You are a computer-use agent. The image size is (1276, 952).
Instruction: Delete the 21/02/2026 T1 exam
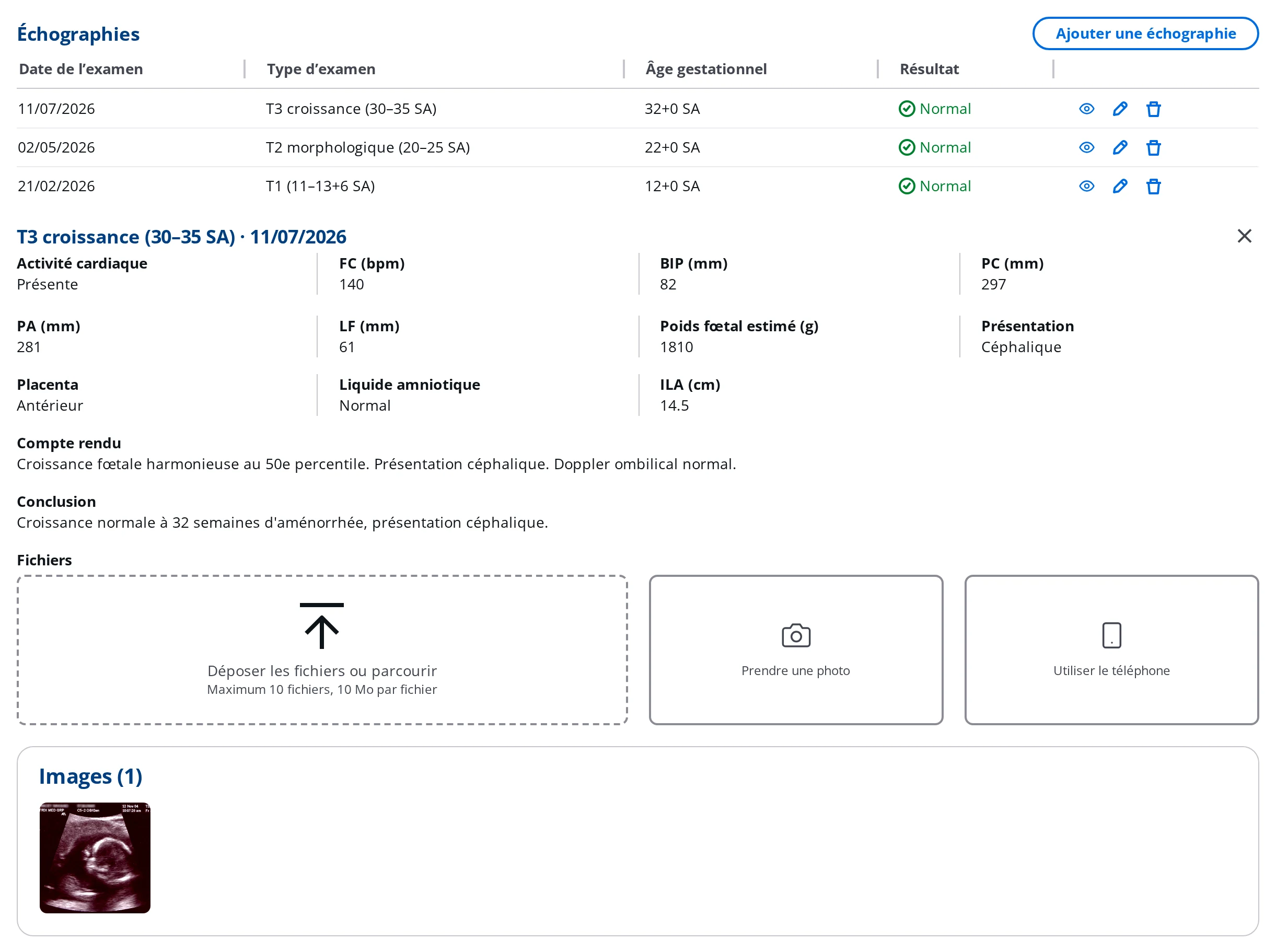tap(1153, 186)
